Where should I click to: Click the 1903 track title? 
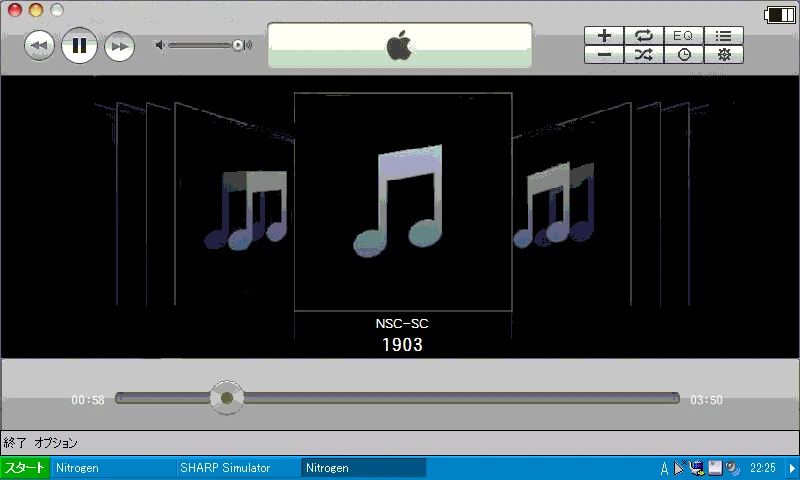tap(403, 345)
